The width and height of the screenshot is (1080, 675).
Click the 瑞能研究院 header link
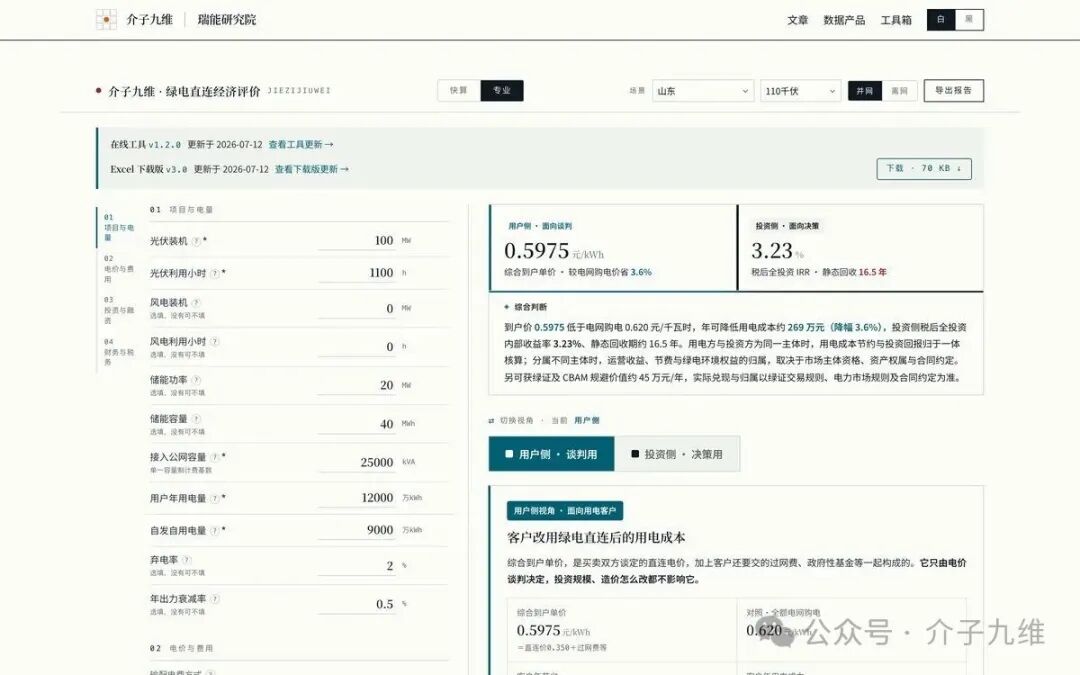pyautogui.click(x=227, y=19)
